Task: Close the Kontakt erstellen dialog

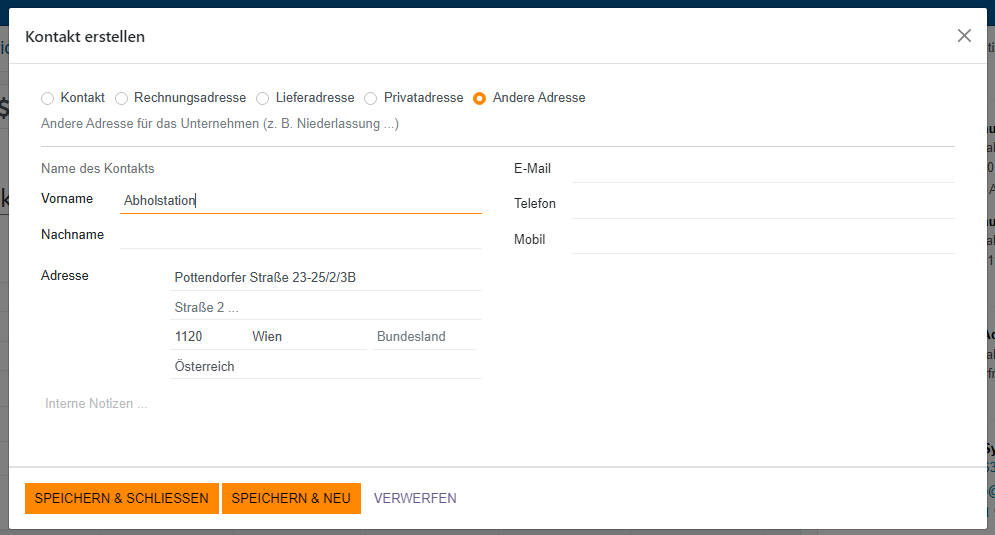Action: click(964, 36)
